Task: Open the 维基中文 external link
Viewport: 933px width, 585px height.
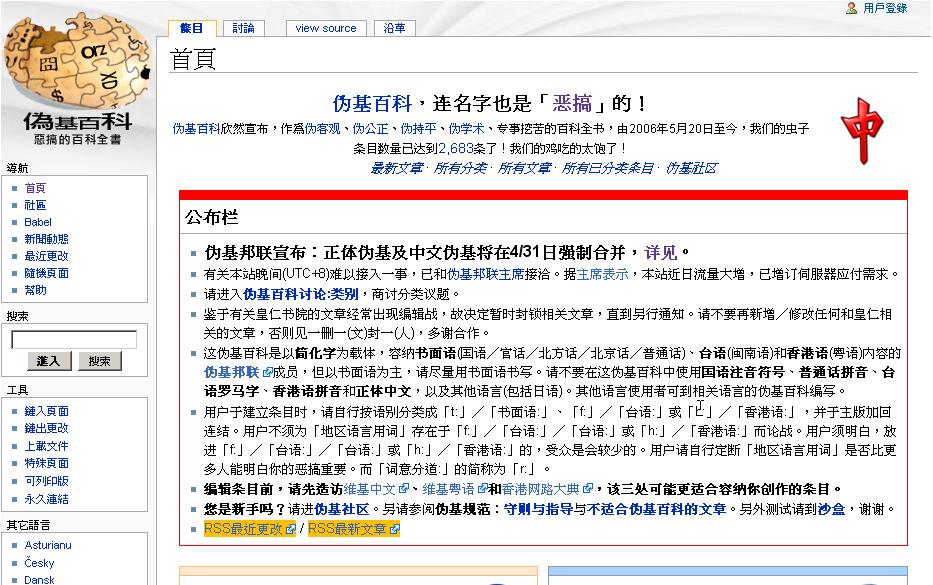Action: pyautogui.click(x=370, y=489)
